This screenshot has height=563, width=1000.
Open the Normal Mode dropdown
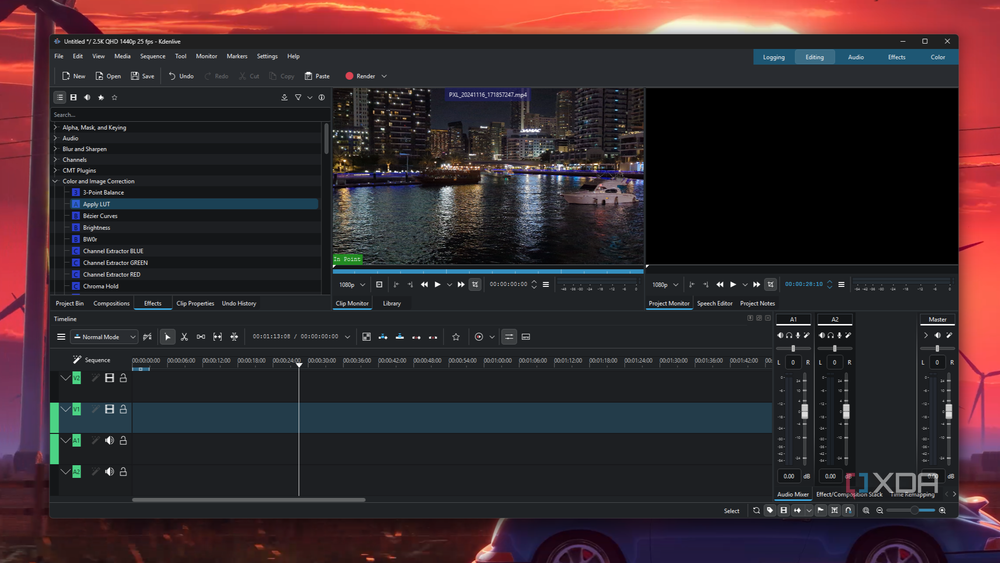click(104, 337)
